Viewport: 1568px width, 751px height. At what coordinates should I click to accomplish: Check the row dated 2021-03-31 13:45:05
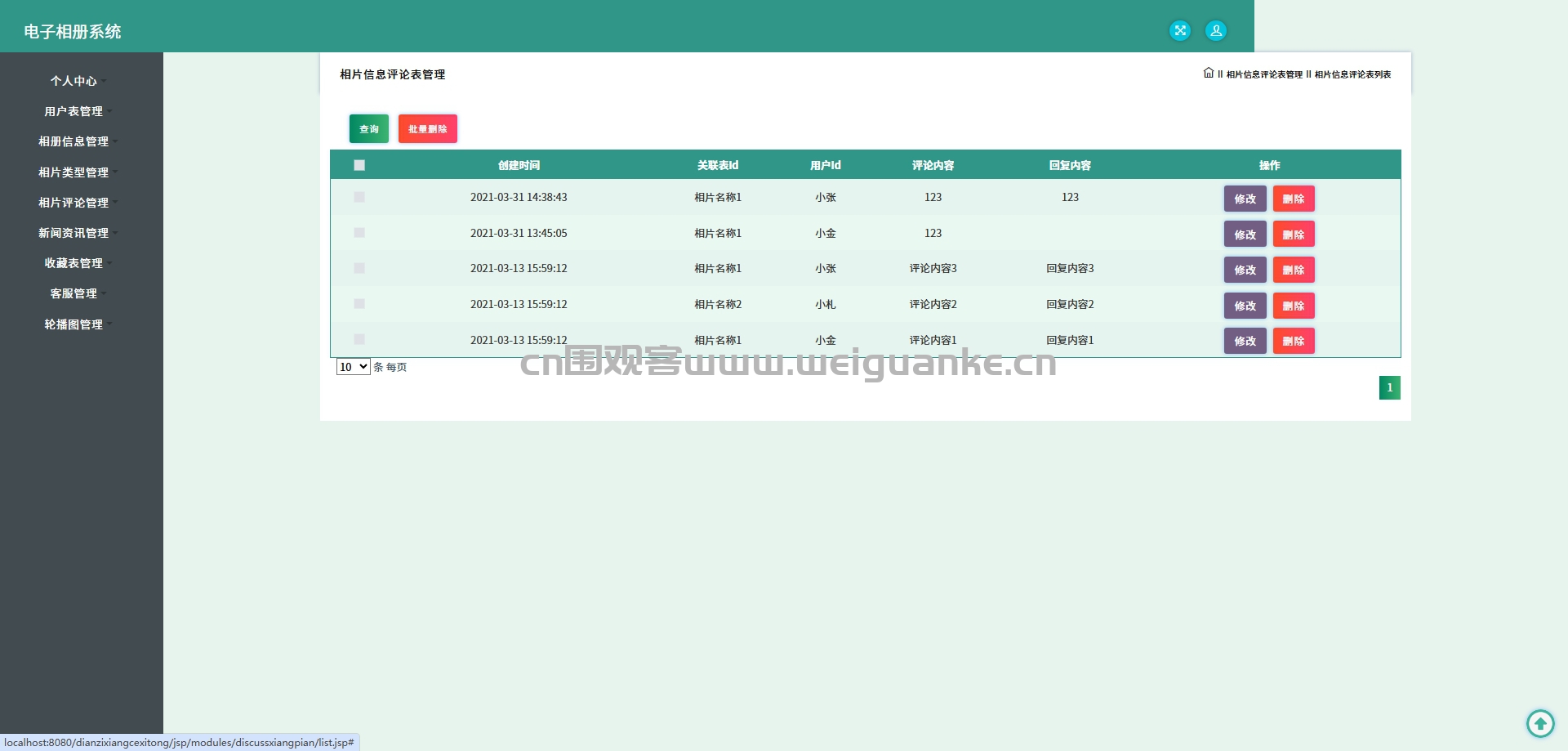pyautogui.click(x=359, y=233)
